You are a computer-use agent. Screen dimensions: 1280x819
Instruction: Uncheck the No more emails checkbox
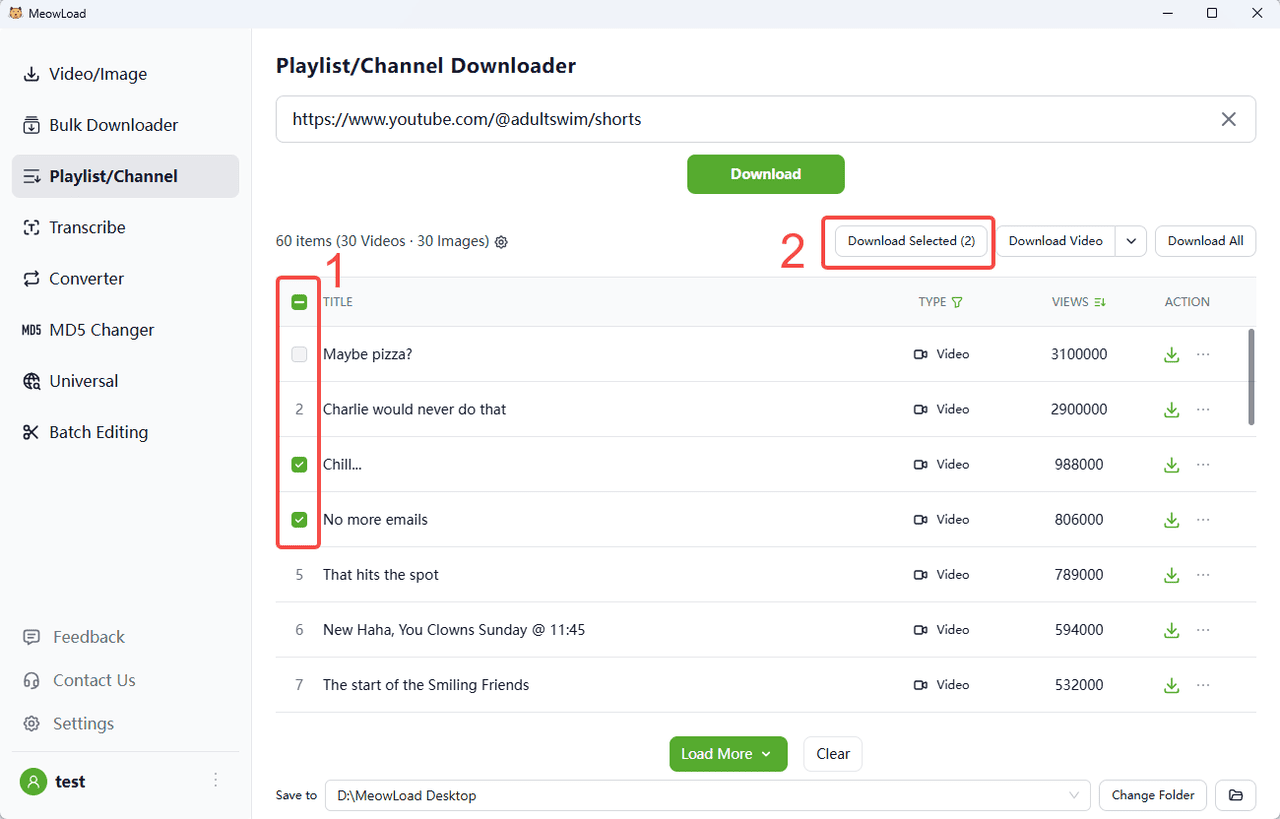click(x=299, y=520)
